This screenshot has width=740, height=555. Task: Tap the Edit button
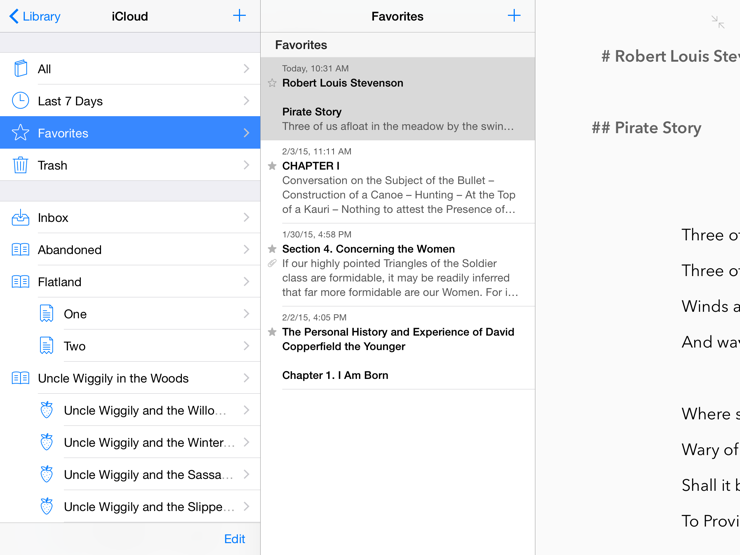(234, 539)
